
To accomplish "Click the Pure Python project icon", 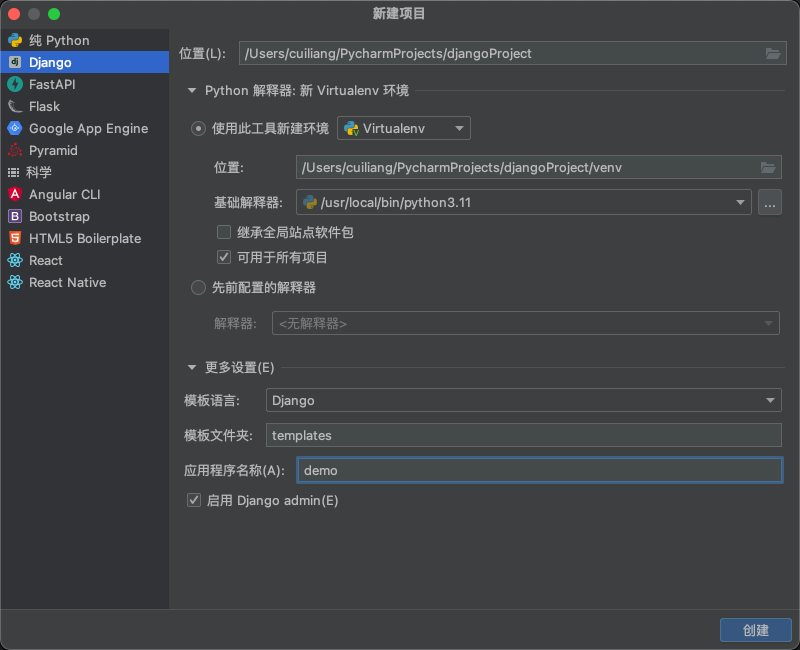I will (x=15, y=40).
